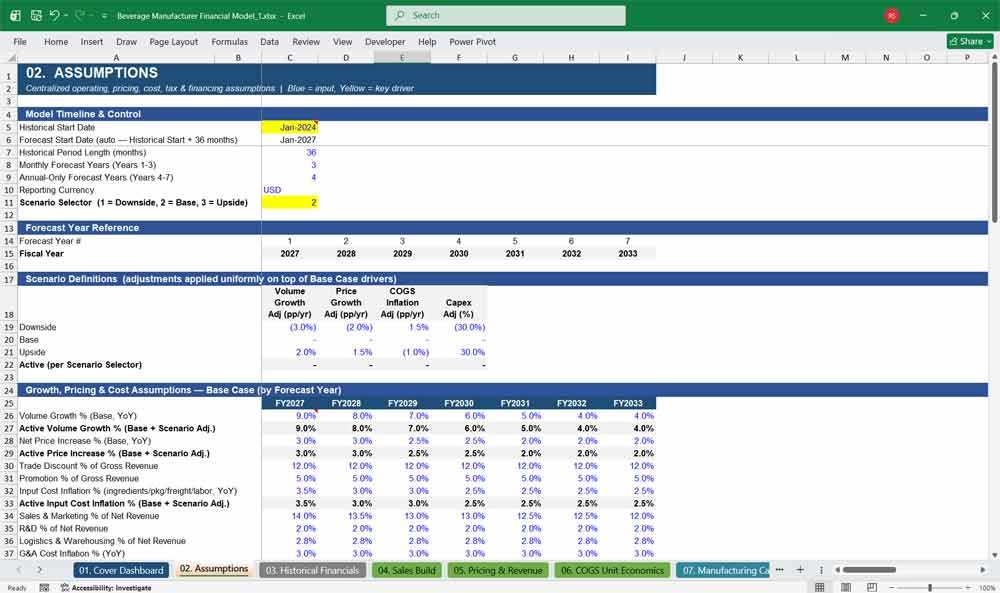Select column K header

coord(740,57)
